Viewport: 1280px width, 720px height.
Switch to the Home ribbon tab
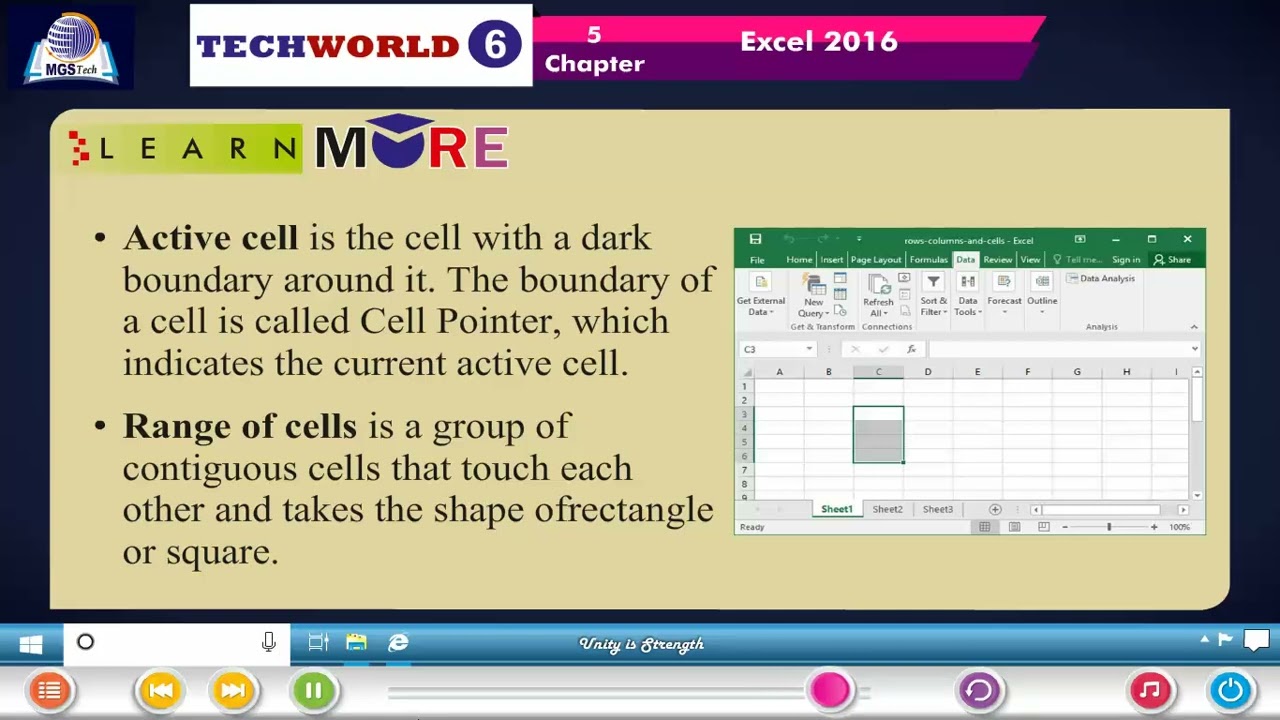pyautogui.click(x=799, y=260)
